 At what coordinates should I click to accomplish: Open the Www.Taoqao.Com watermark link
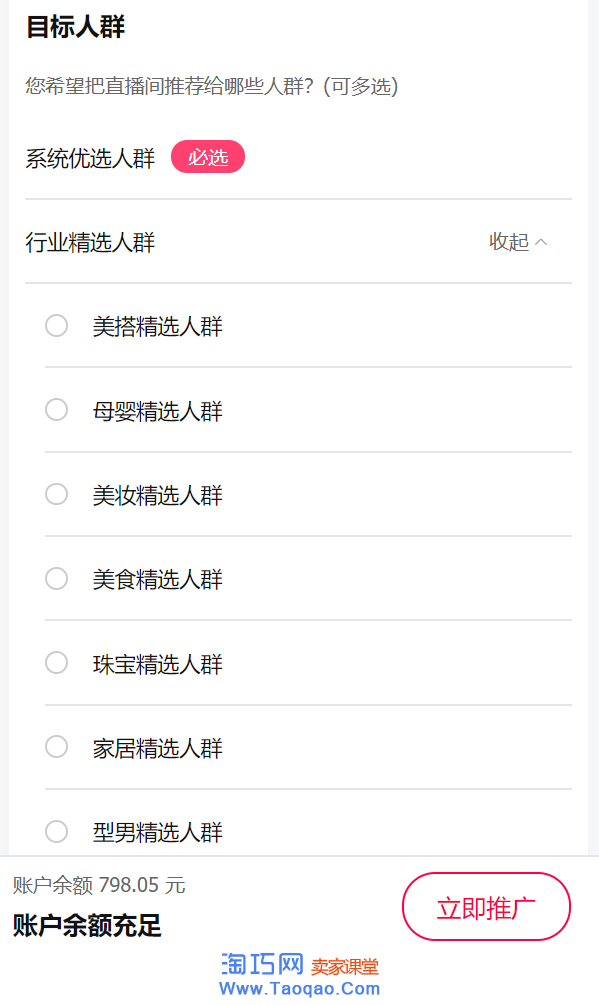point(299,988)
